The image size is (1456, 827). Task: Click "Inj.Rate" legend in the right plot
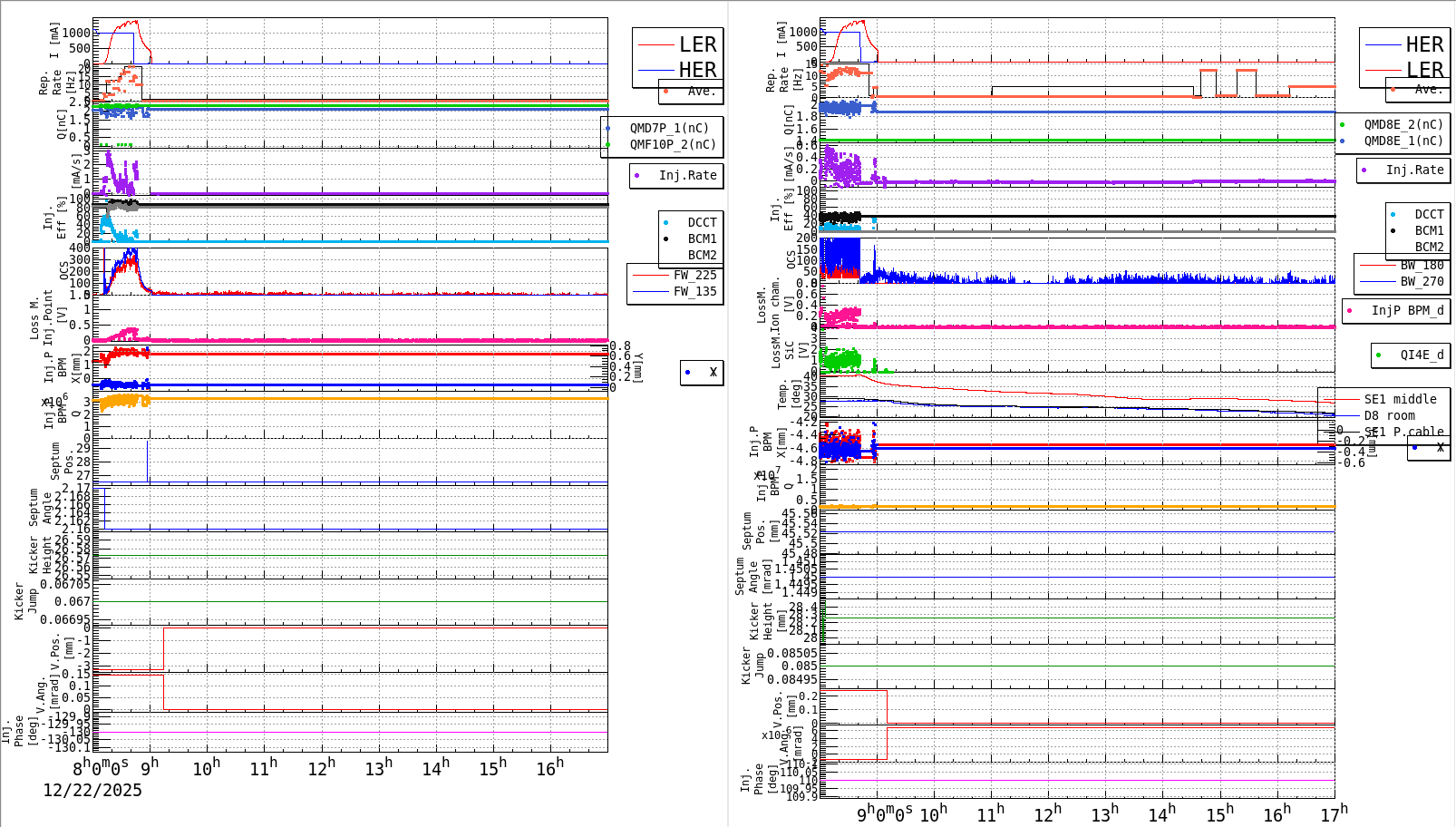[x=1414, y=170]
